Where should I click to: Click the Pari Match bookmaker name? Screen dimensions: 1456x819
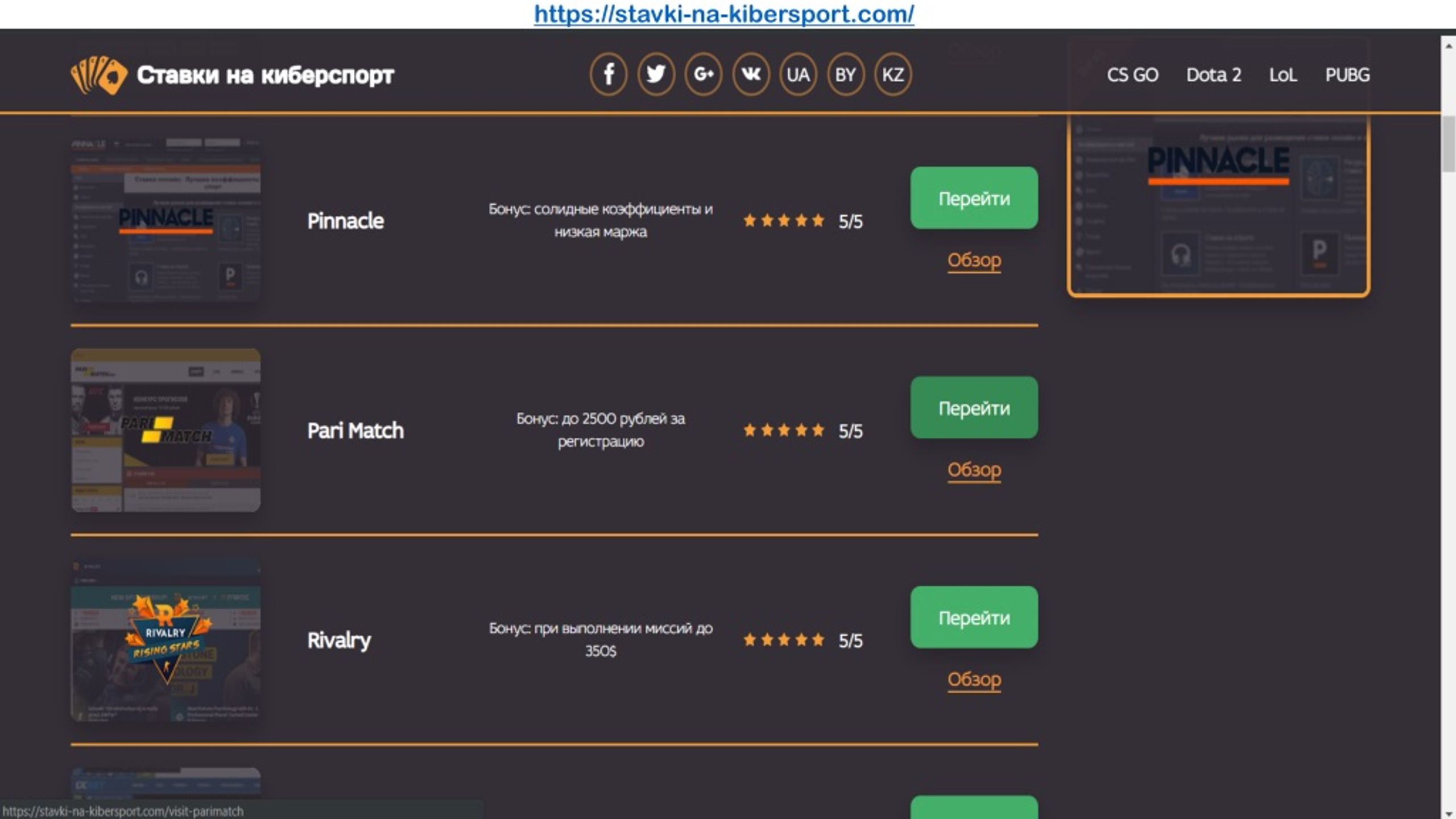pos(355,431)
